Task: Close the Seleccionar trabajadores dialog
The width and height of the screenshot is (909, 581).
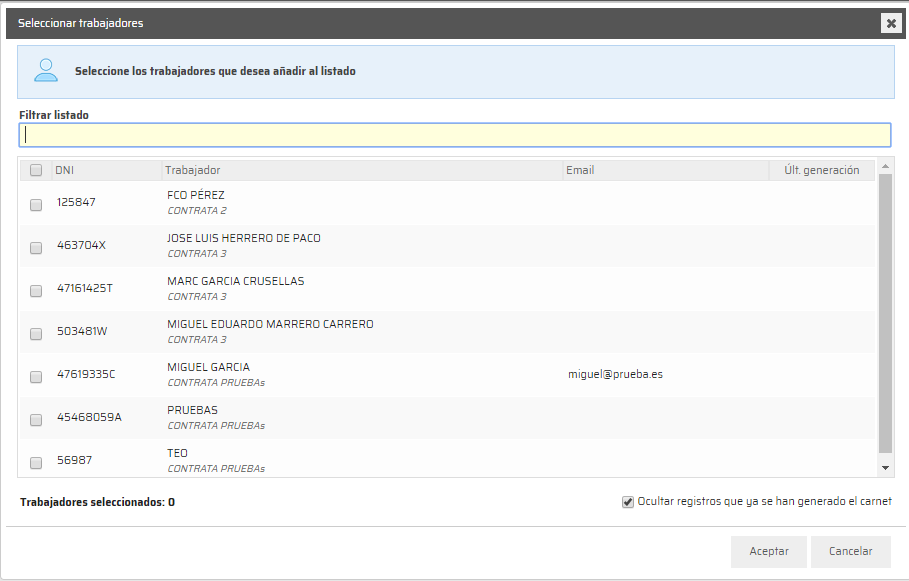Action: click(891, 23)
